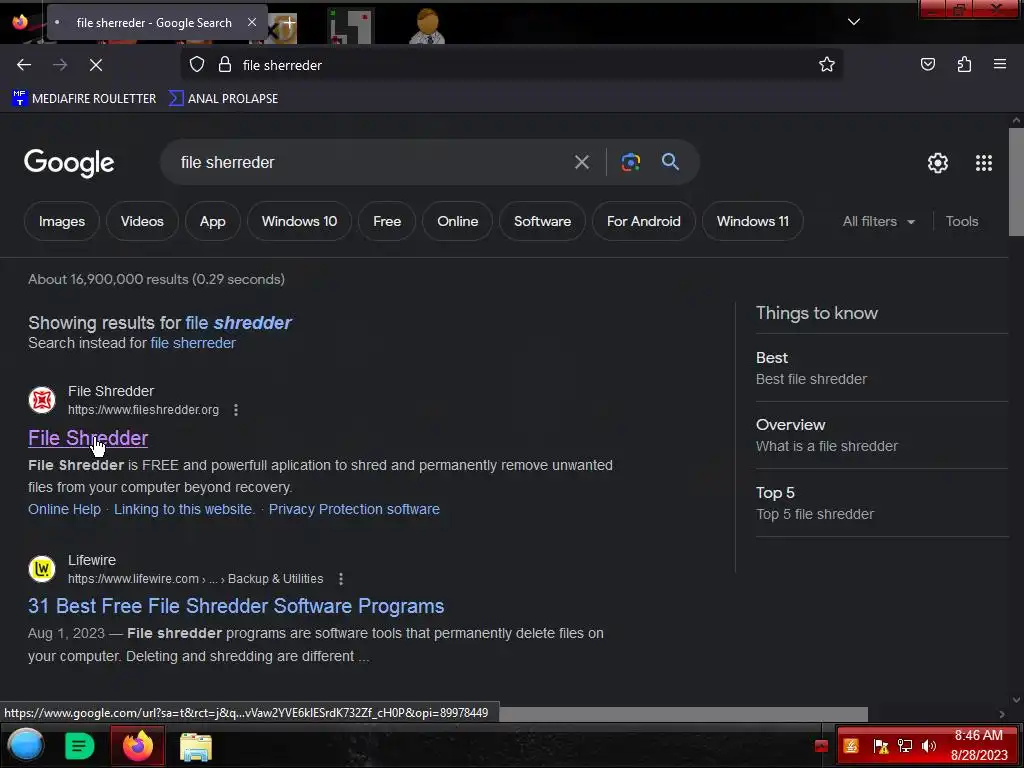This screenshot has width=1024, height=768.
Task: Open the MEDIAFIRE ROULETTER bookmark
Action: point(84,99)
